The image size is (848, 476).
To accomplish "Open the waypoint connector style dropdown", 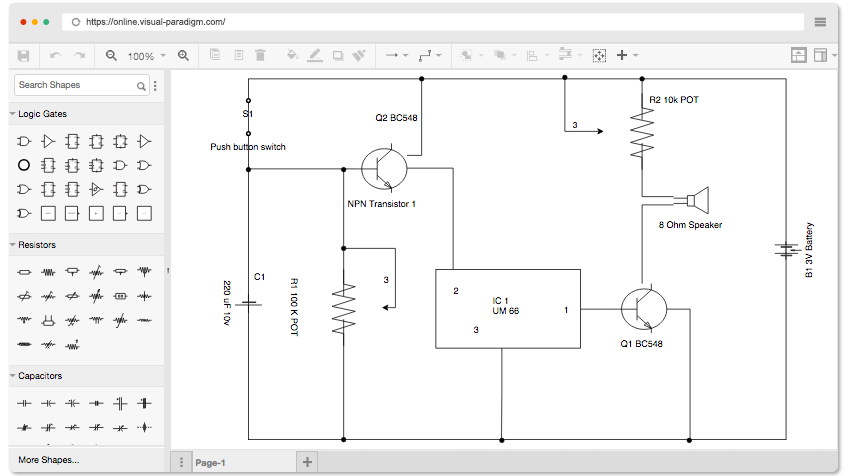I will coord(430,55).
